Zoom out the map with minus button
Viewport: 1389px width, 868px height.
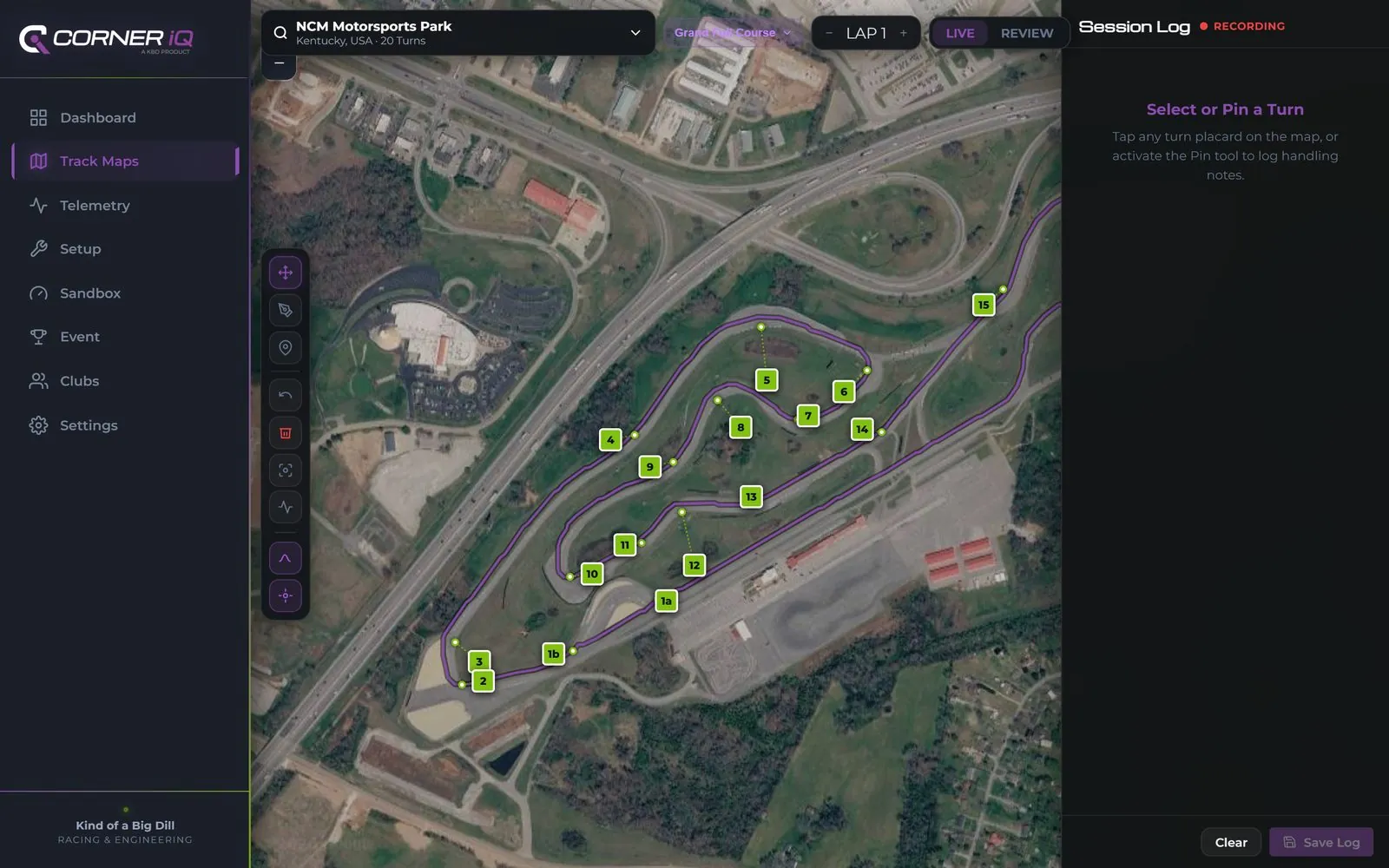point(279,63)
